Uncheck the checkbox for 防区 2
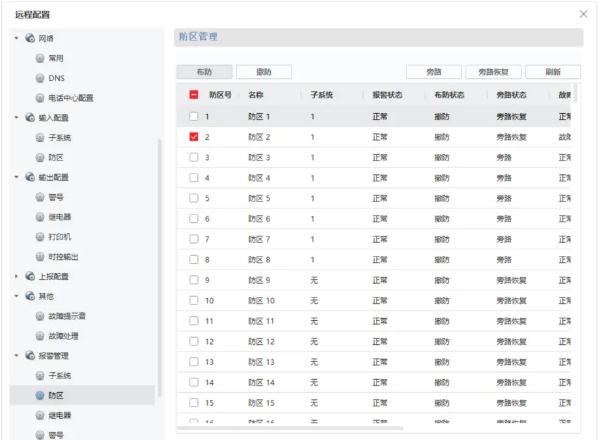598x440 pixels. click(194, 136)
